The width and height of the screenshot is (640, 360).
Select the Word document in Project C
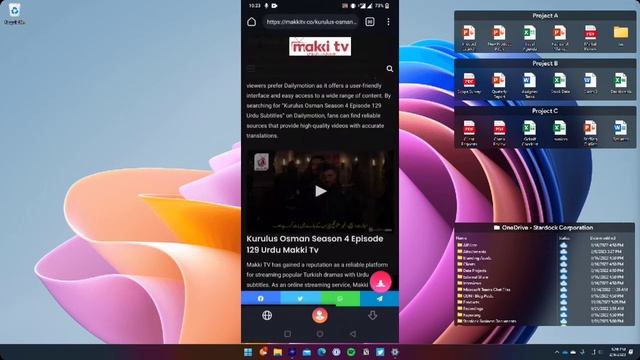pyautogui.click(x=620, y=131)
